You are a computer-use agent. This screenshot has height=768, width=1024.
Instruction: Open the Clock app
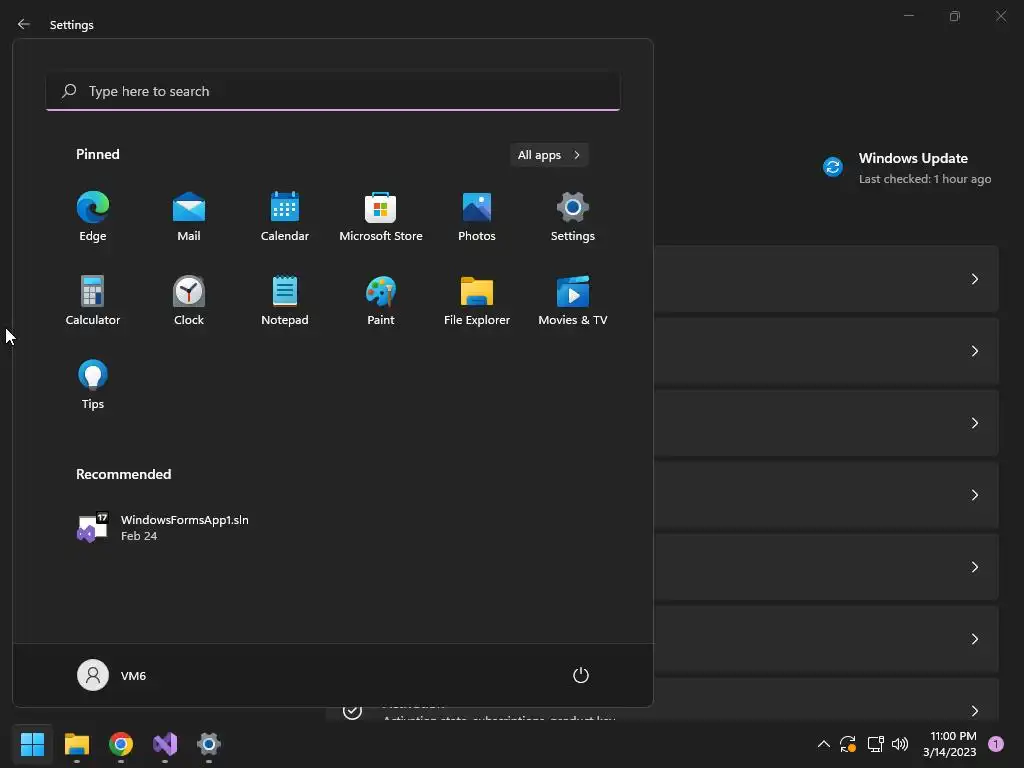189,301
